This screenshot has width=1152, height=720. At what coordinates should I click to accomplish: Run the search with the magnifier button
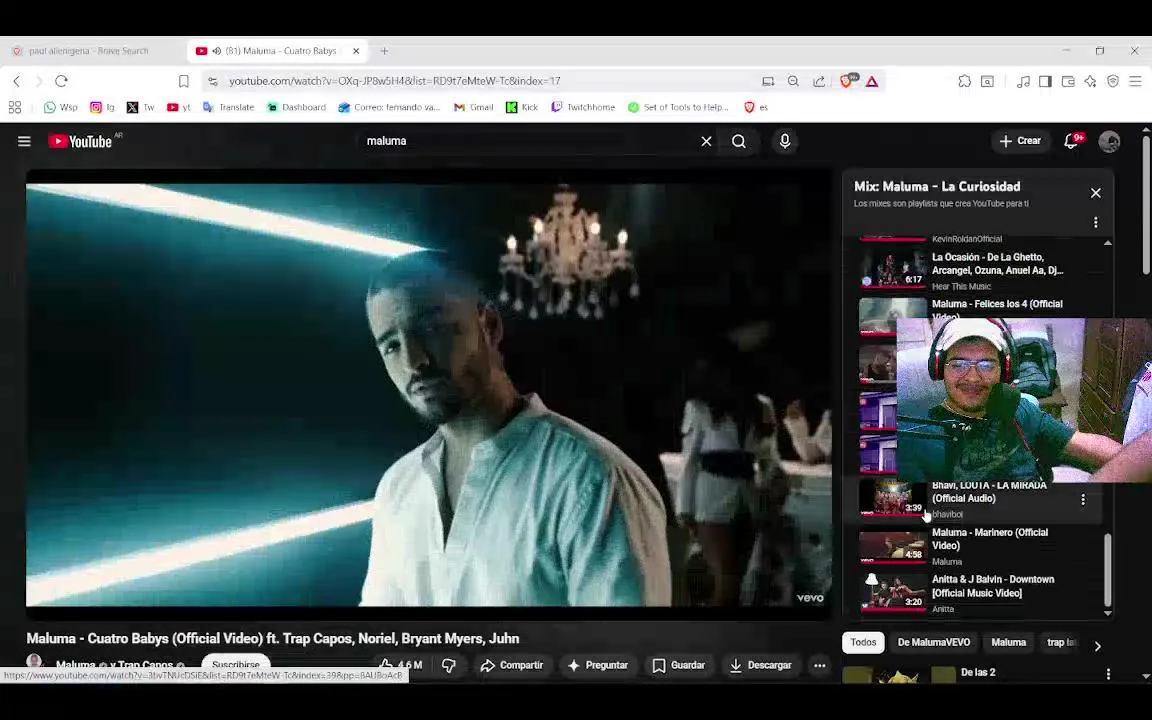tap(739, 141)
